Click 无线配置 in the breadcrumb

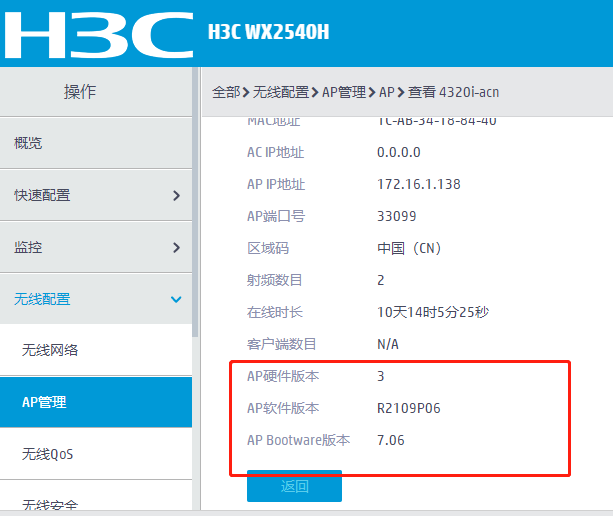(x=281, y=92)
